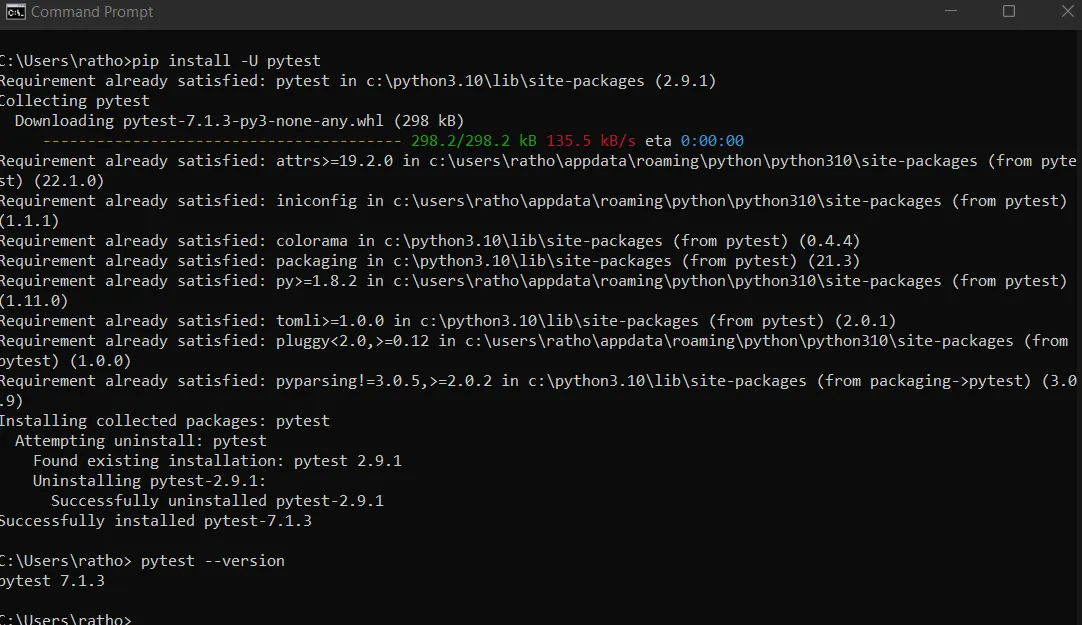This screenshot has width=1082, height=625.
Task: Click the 'iniconfig' requirement line
Action: click(533, 210)
